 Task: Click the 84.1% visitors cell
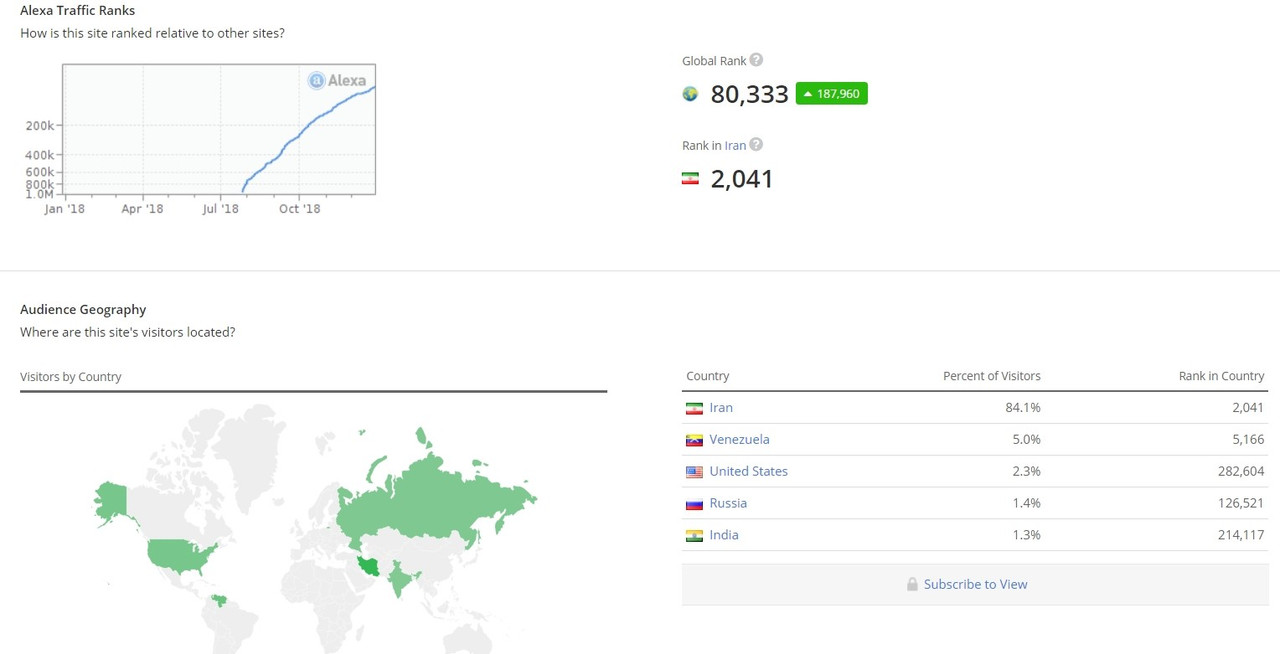tap(1023, 407)
